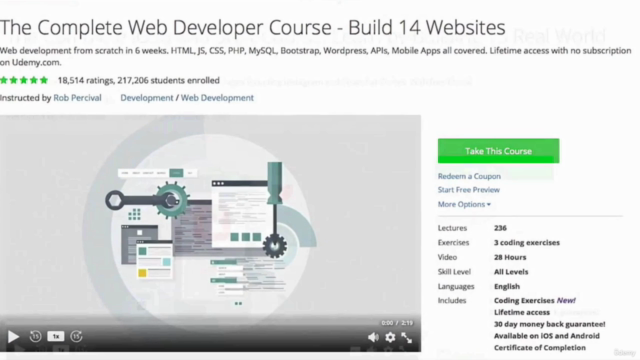This screenshot has width=640, height=360.
Task: Click the video time display 0:00 / 2:19
Action: [397, 323]
